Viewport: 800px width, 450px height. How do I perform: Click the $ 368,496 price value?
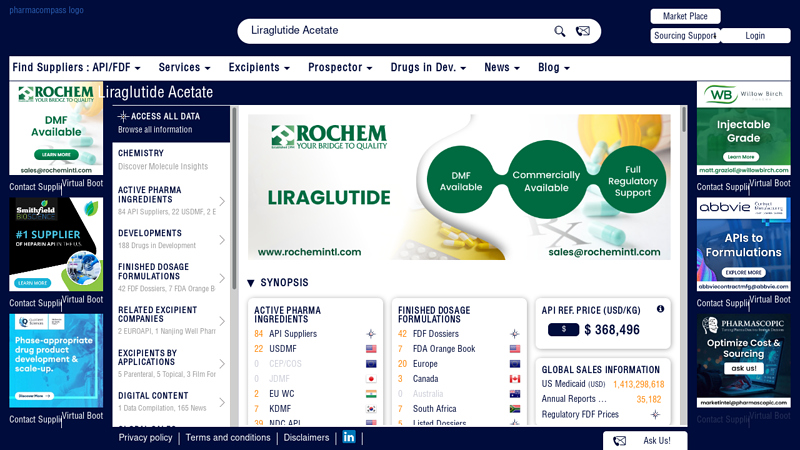click(x=612, y=330)
